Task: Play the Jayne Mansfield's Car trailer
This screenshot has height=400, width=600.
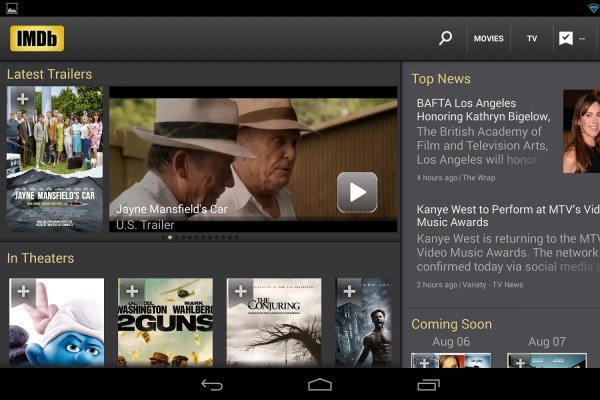Action: tap(357, 192)
